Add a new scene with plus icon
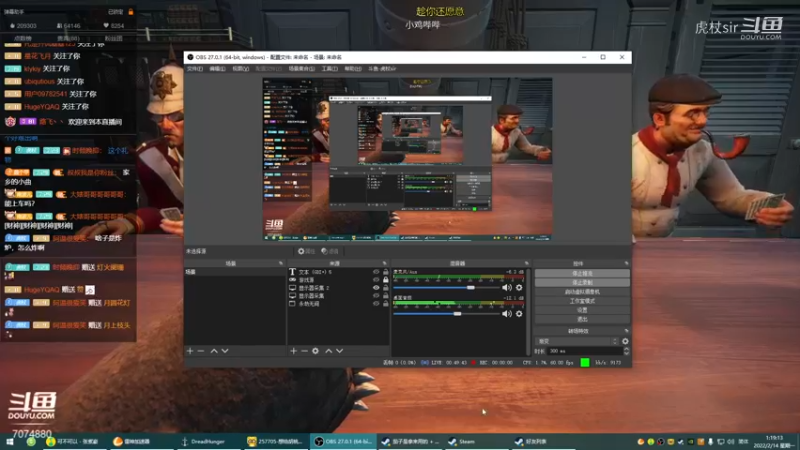 tap(190, 351)
